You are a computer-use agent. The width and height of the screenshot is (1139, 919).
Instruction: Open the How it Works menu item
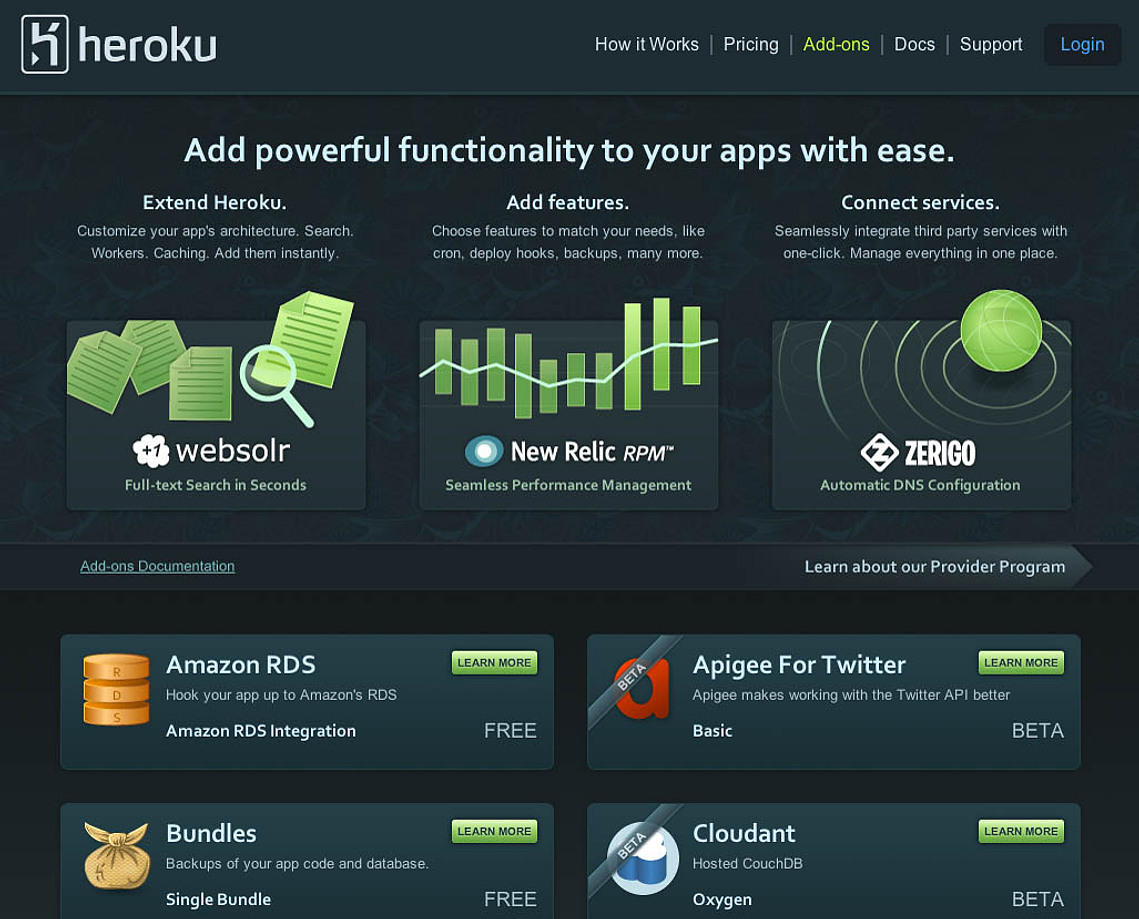coord(646,44)
